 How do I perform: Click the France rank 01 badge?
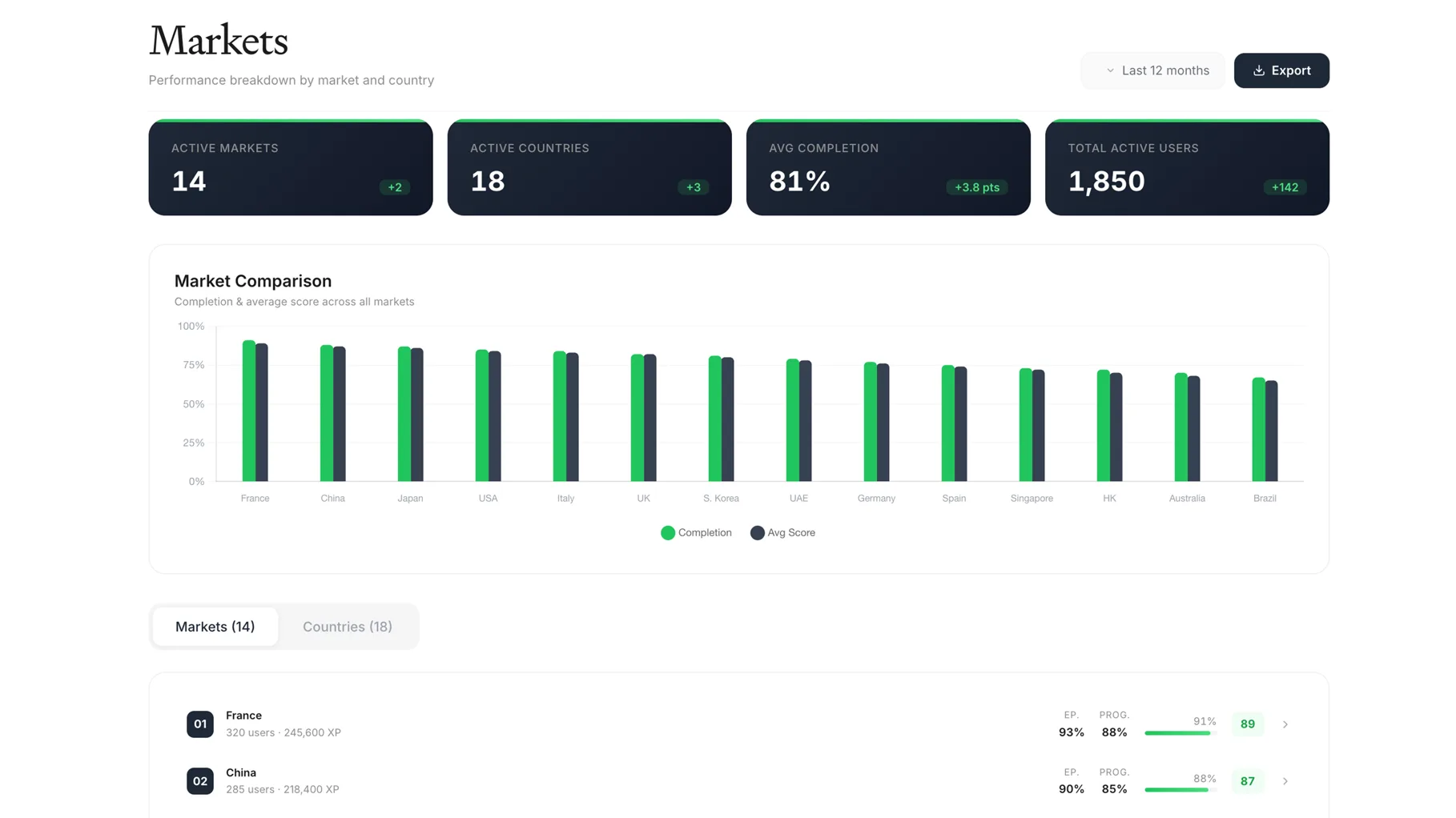[200, 724]
